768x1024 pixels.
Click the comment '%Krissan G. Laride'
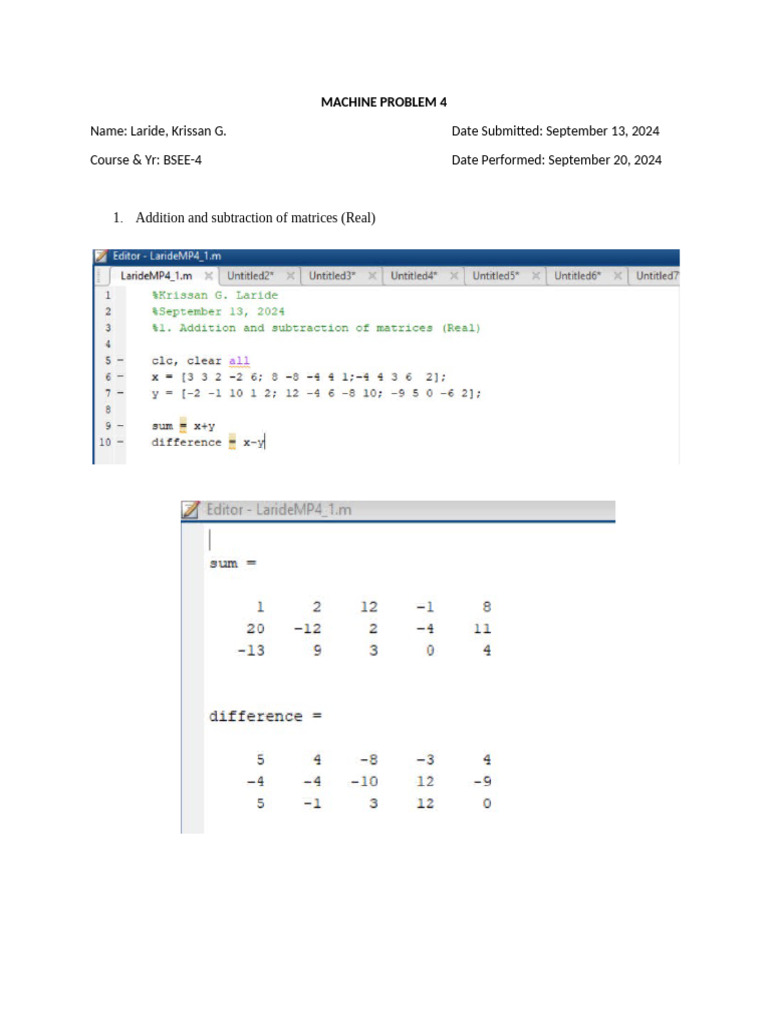point(215,295)
